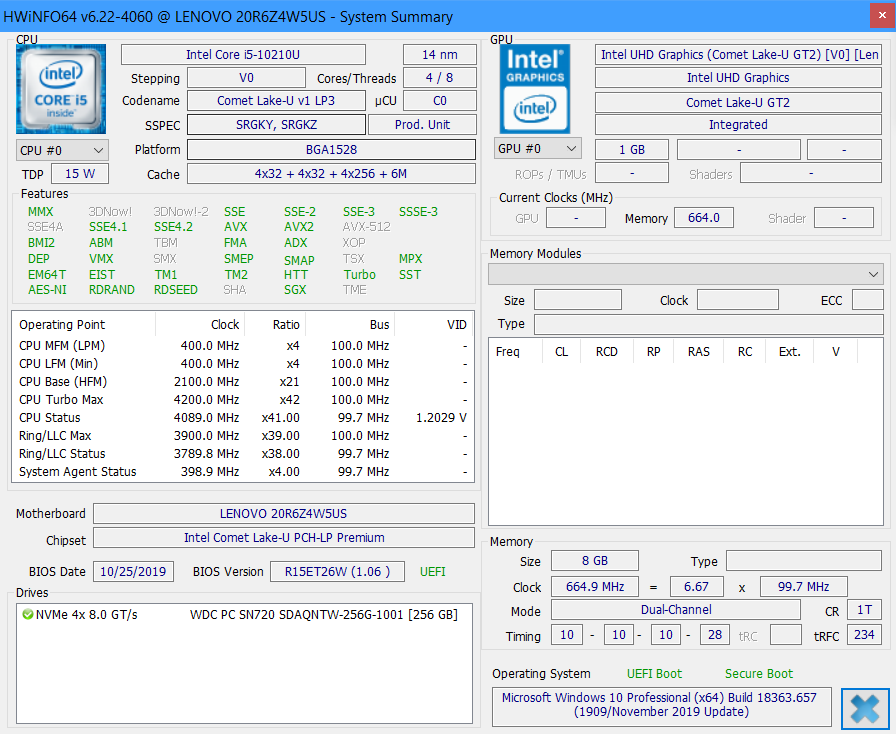Open the GPU #0 selector dropdown

pos(537,149)
